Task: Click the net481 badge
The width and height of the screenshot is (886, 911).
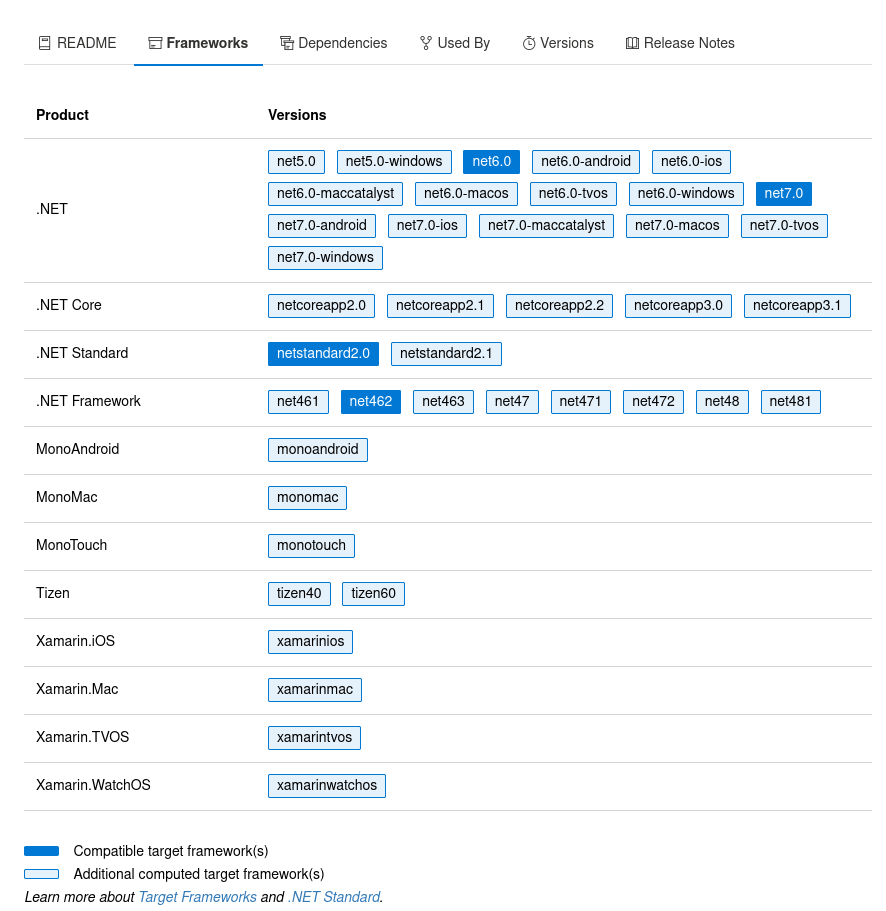Action: [x=790, y=401]
